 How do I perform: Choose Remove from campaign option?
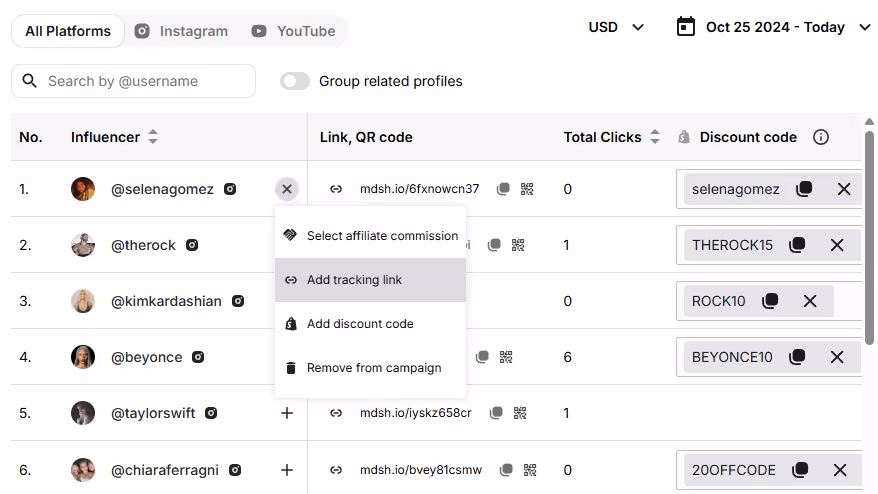pos(370,368)
